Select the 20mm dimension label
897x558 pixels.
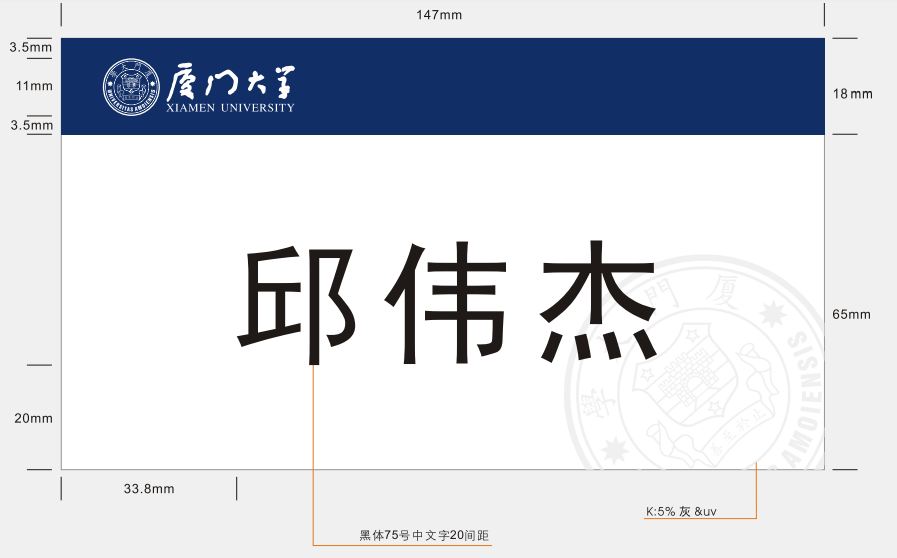point(33,418)
